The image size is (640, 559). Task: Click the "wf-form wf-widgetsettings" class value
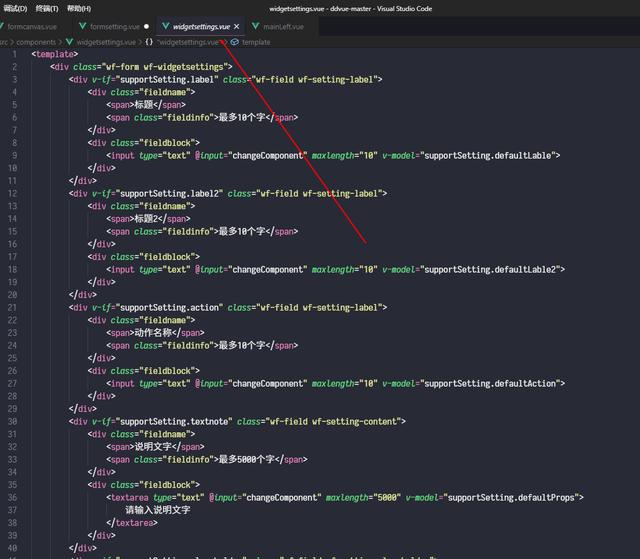[164, 67]
